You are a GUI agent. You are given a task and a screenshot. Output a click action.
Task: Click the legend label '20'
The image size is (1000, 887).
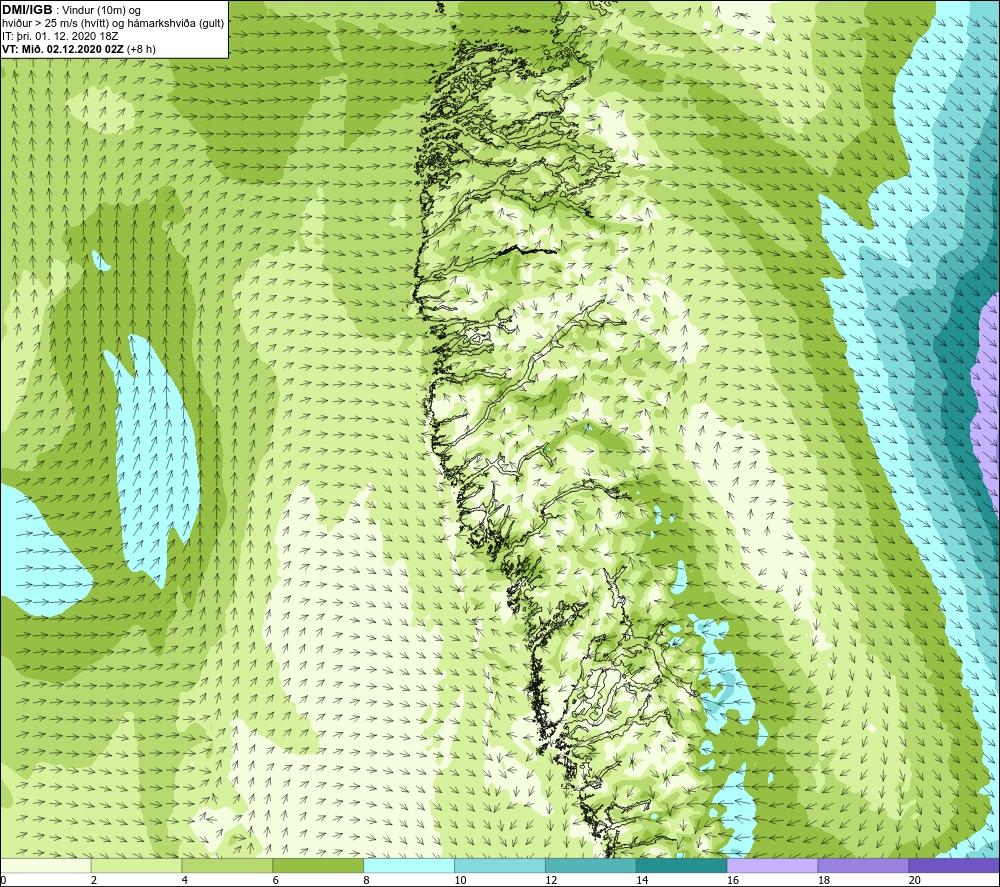[915, 881]
